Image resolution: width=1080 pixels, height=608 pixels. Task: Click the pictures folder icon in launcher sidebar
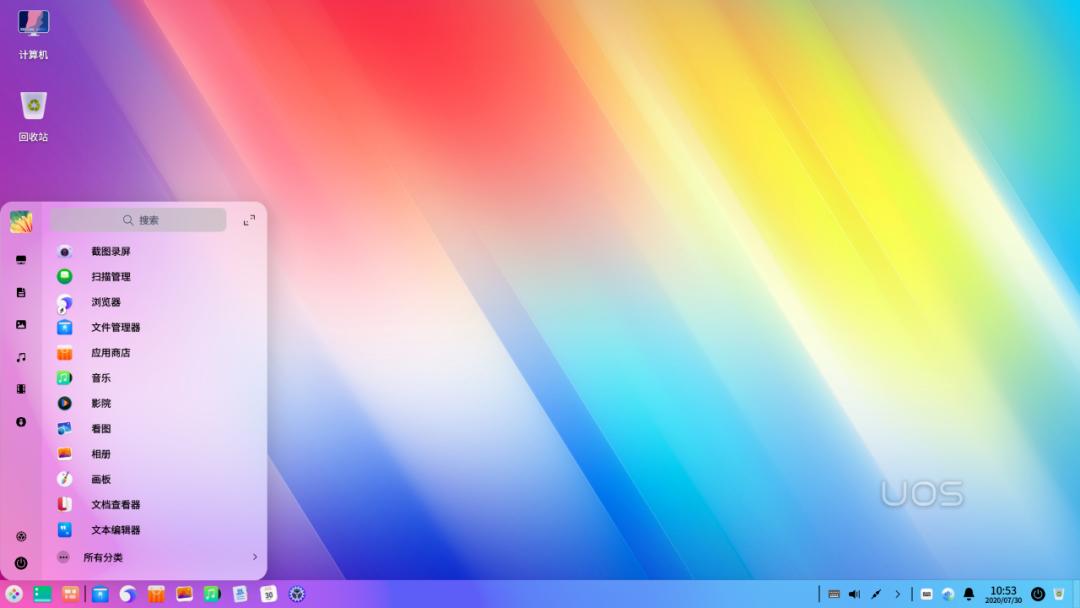21,325
